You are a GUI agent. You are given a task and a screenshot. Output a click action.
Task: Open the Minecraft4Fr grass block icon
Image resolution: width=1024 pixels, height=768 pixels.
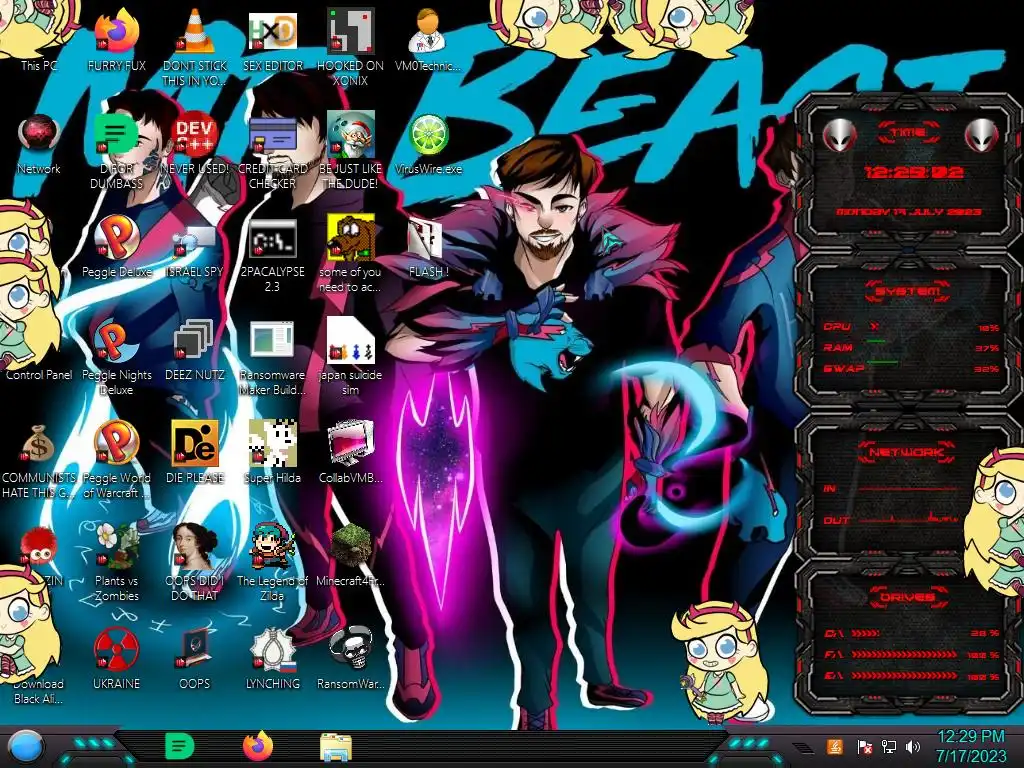pyautogui.click(x=351, y=555)
